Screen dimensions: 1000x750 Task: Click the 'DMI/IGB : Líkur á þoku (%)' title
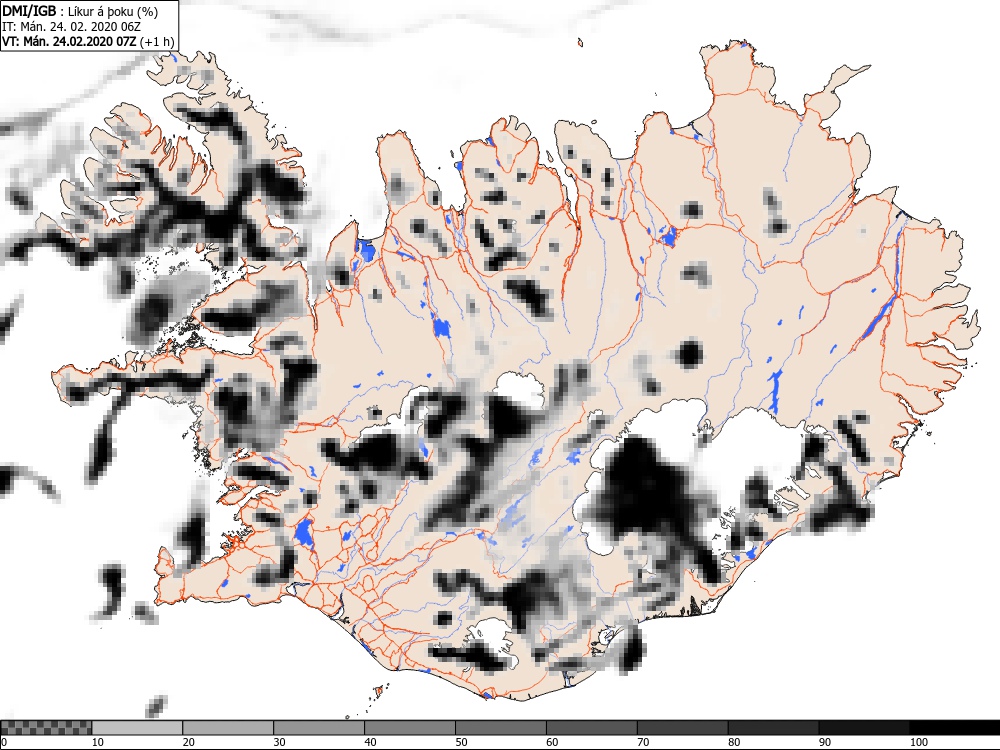click(80, 11)
